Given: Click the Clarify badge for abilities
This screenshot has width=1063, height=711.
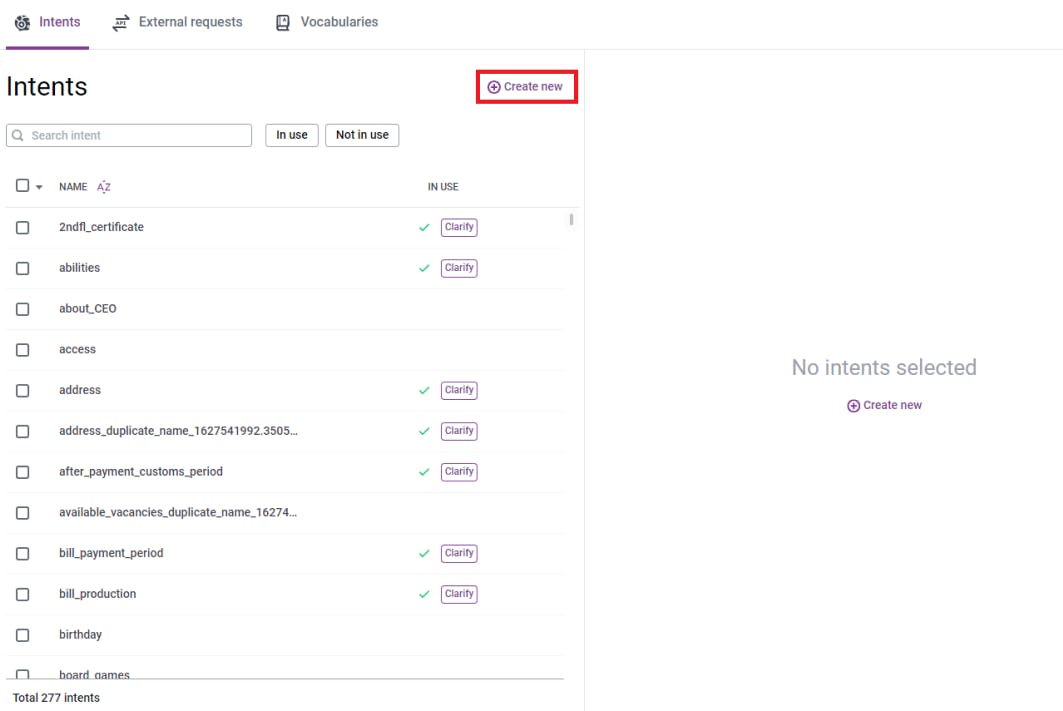Looking at the screenshot, I should (459, 268).
